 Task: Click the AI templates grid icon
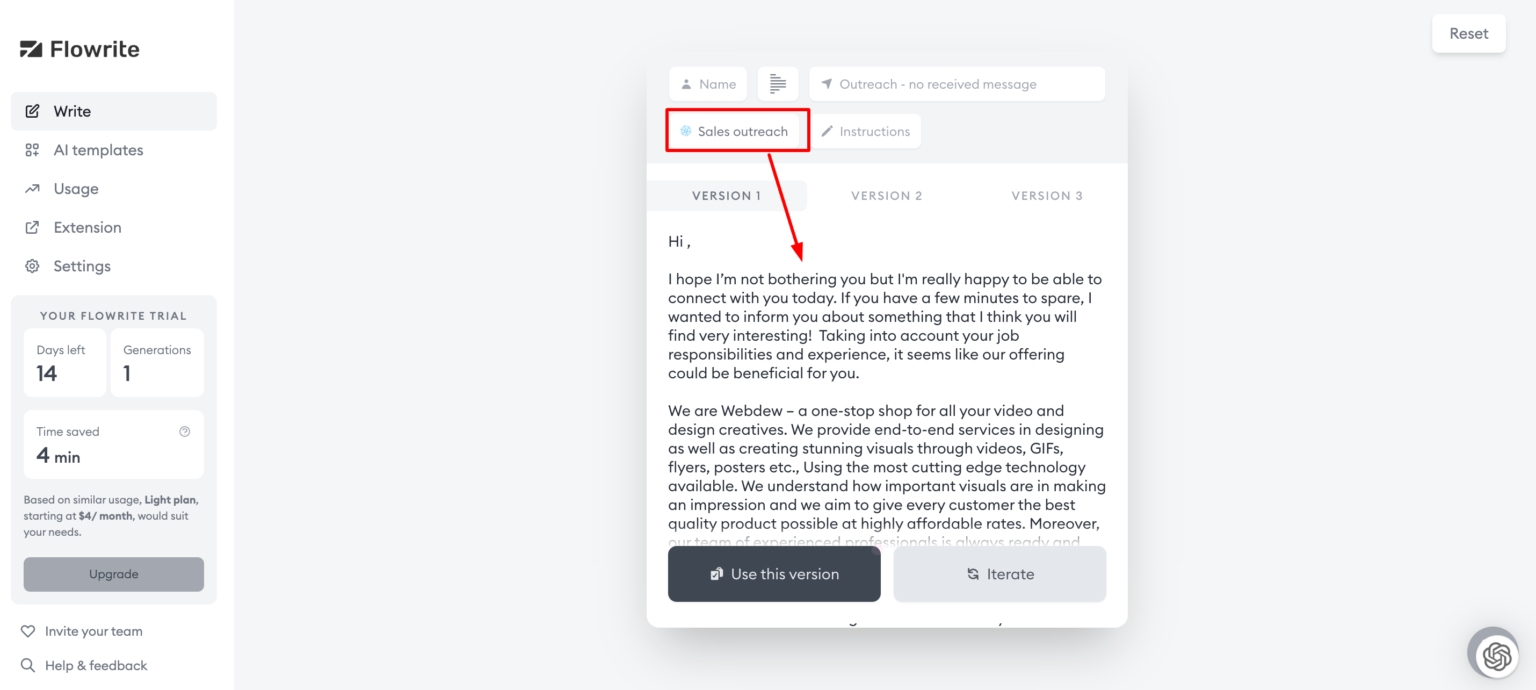click(32, 150)
